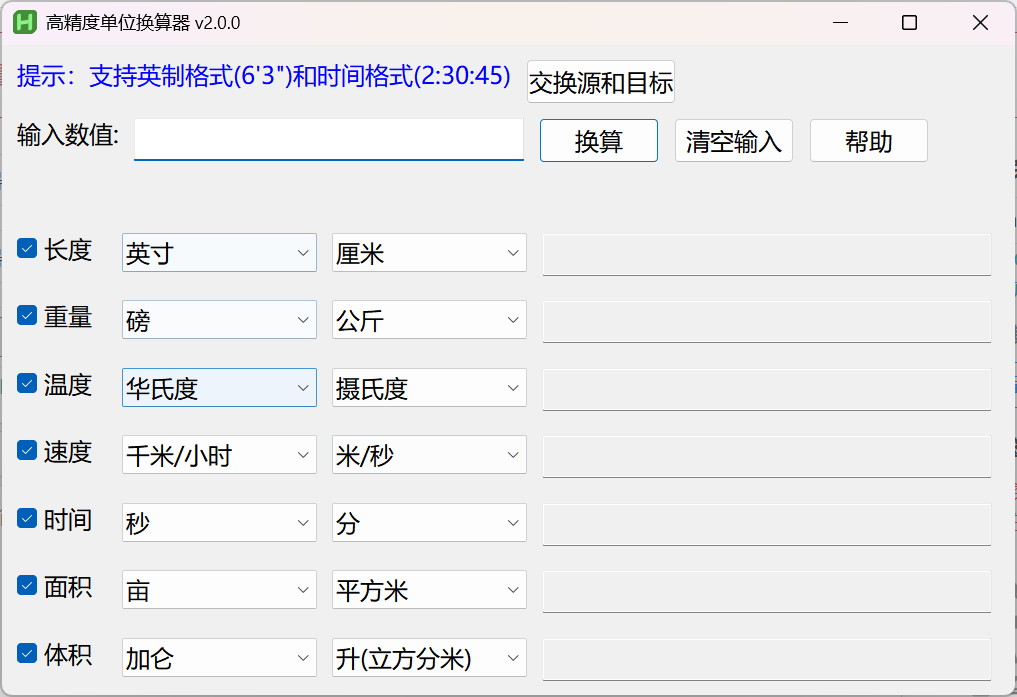Open the 英寸 source unit dropdown
The height and width of the screenshot is (697, 1017).
(x=219, y=253)
